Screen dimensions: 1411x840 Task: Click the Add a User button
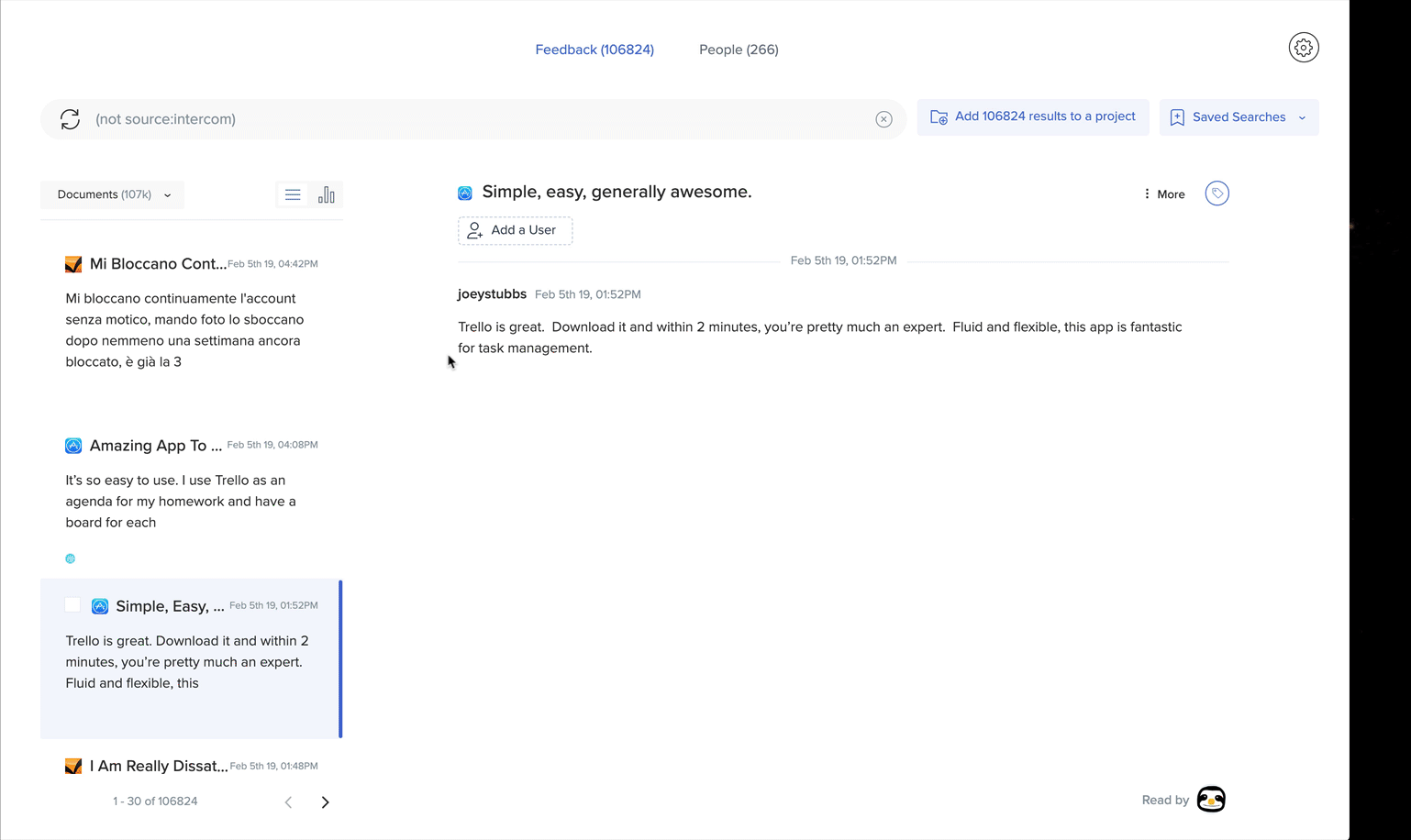[516, 230]
